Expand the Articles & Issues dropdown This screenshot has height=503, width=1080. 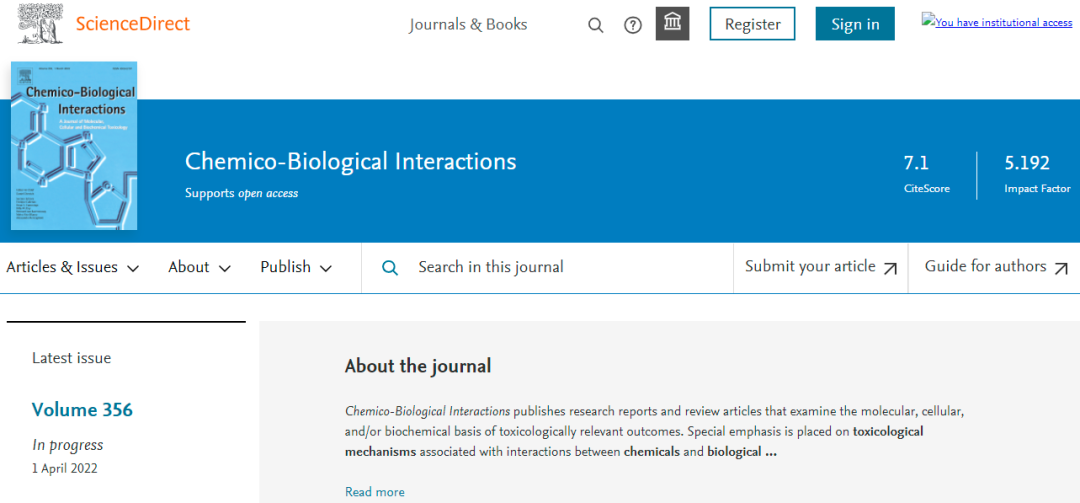coord(72,267)
